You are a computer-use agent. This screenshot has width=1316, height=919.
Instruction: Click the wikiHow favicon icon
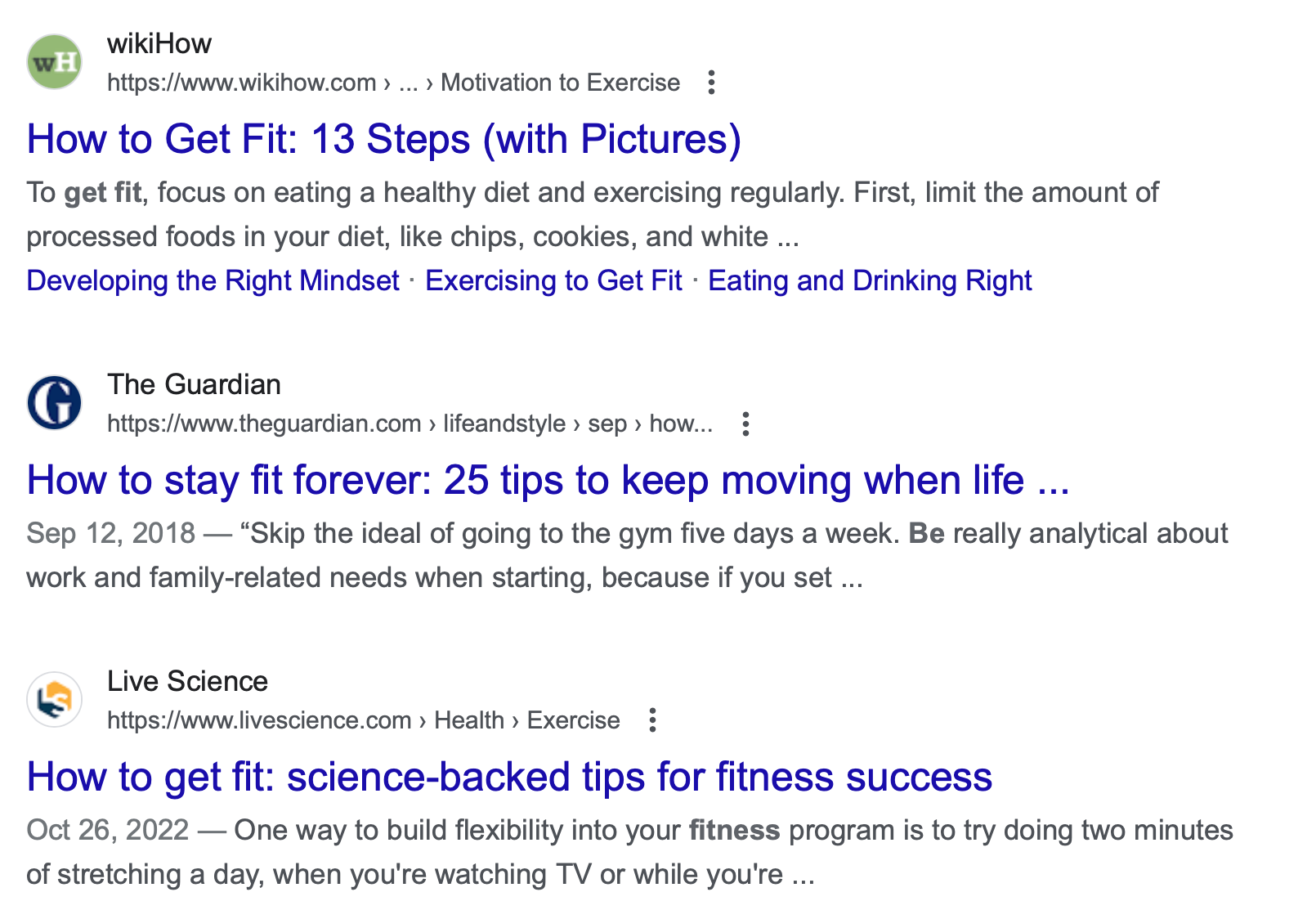tap(54, 61)
